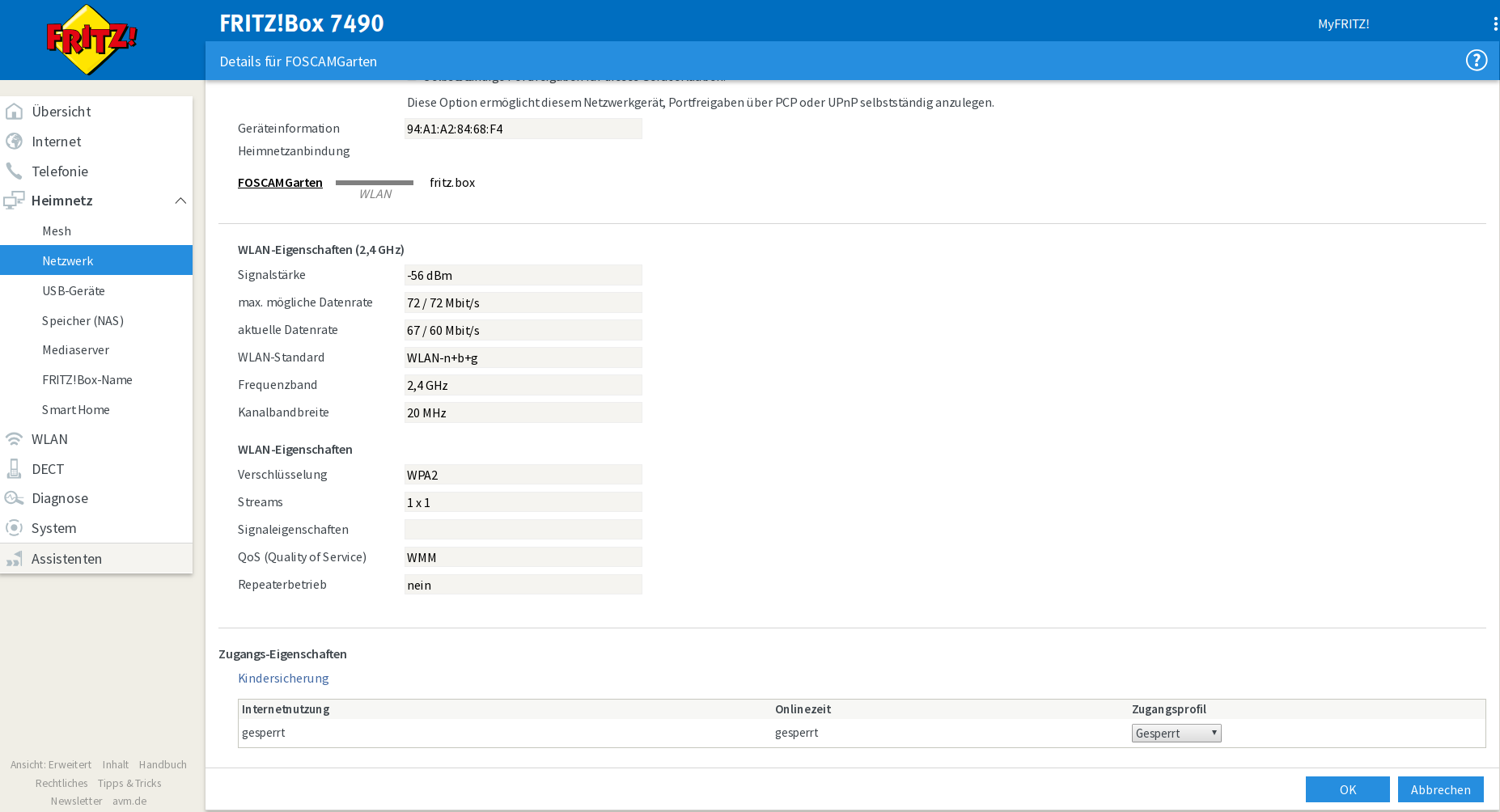Open the Diagnose menu entry
Viewport: 1500px width, 812px height.
[x=96, y=498]
